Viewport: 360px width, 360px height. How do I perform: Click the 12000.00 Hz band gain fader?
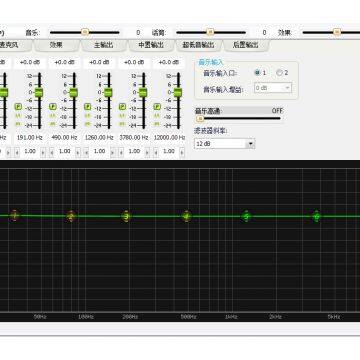click(x=178, y=92)
